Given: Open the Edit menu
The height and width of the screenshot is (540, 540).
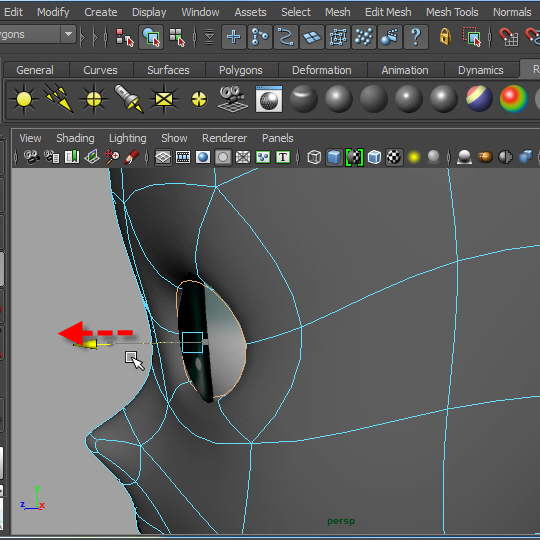Looking at the screenshot, I should point(13,12).
